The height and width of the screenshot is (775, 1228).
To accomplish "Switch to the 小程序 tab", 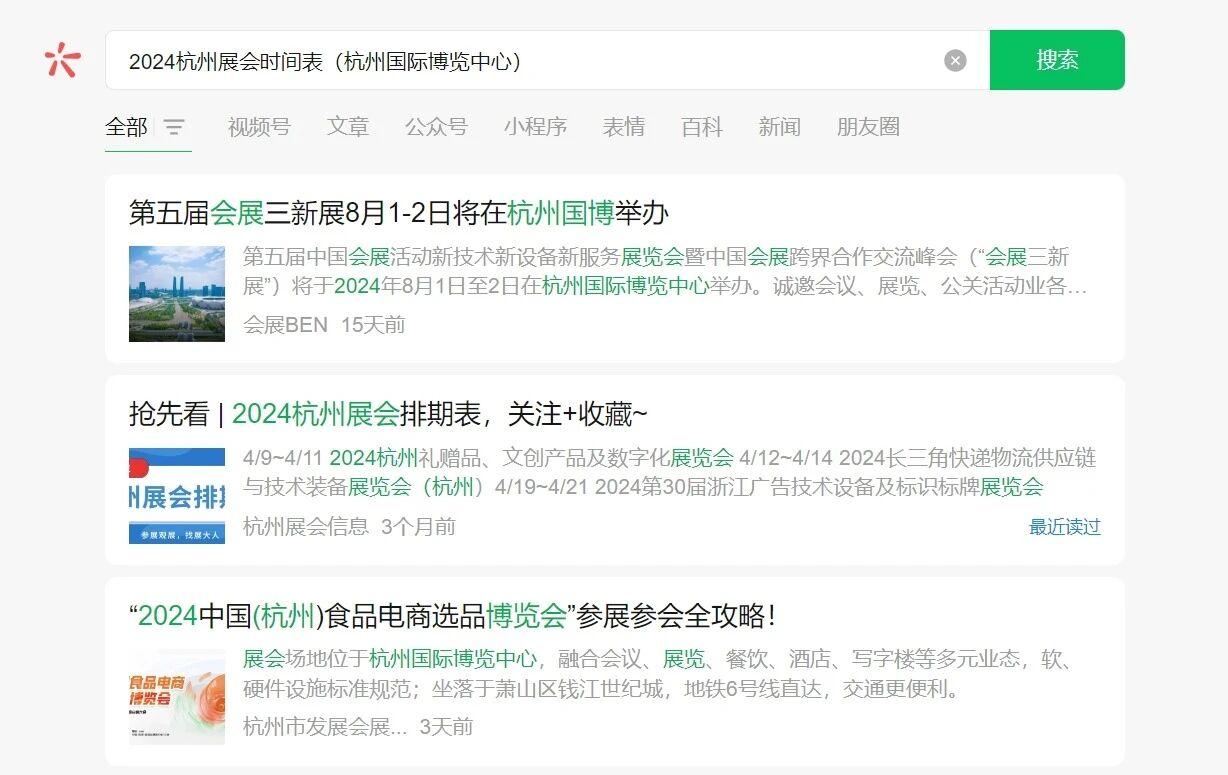I will (535, 127).
